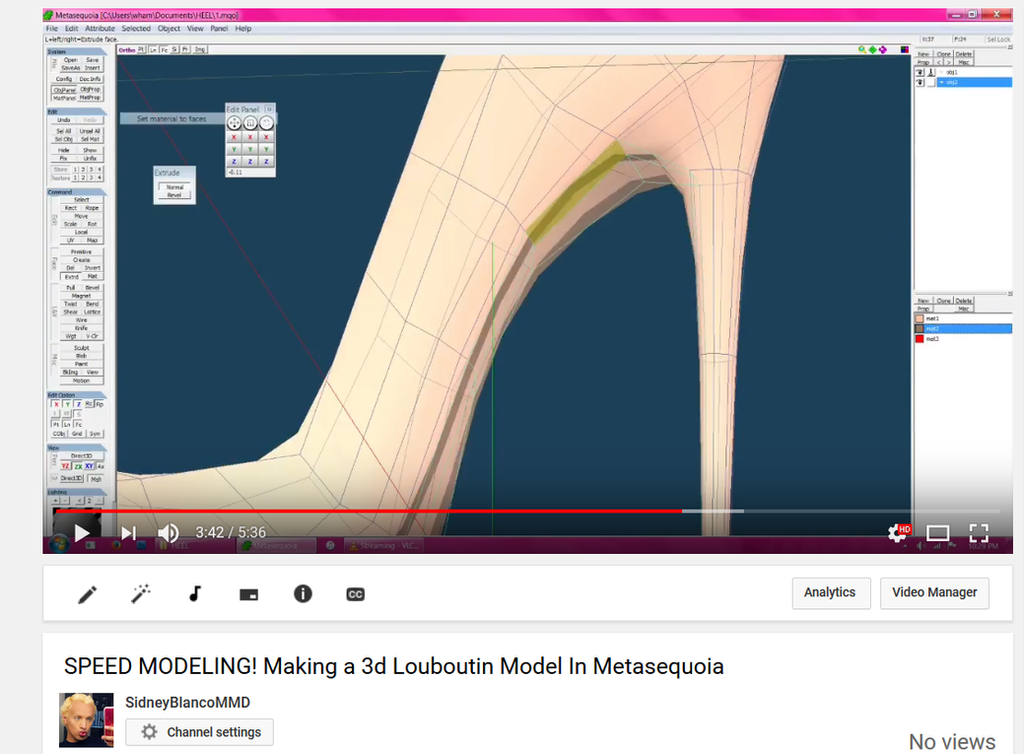Open the Cards info circle icon
The image size is (1024, 754).
point(302,593)
